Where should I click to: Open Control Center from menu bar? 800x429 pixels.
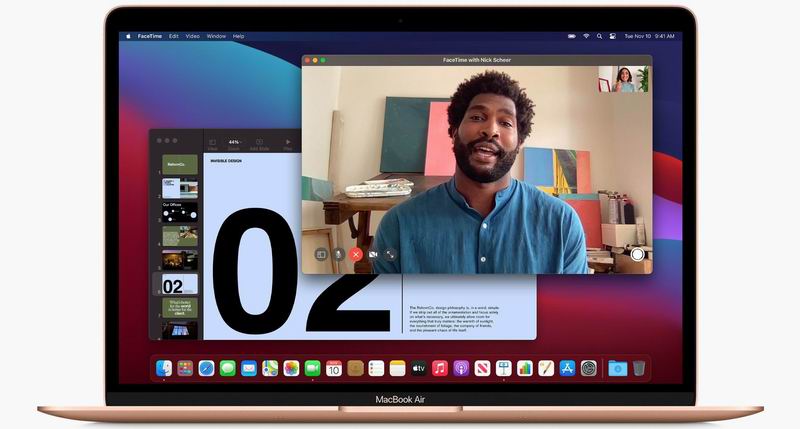[612, 36]
